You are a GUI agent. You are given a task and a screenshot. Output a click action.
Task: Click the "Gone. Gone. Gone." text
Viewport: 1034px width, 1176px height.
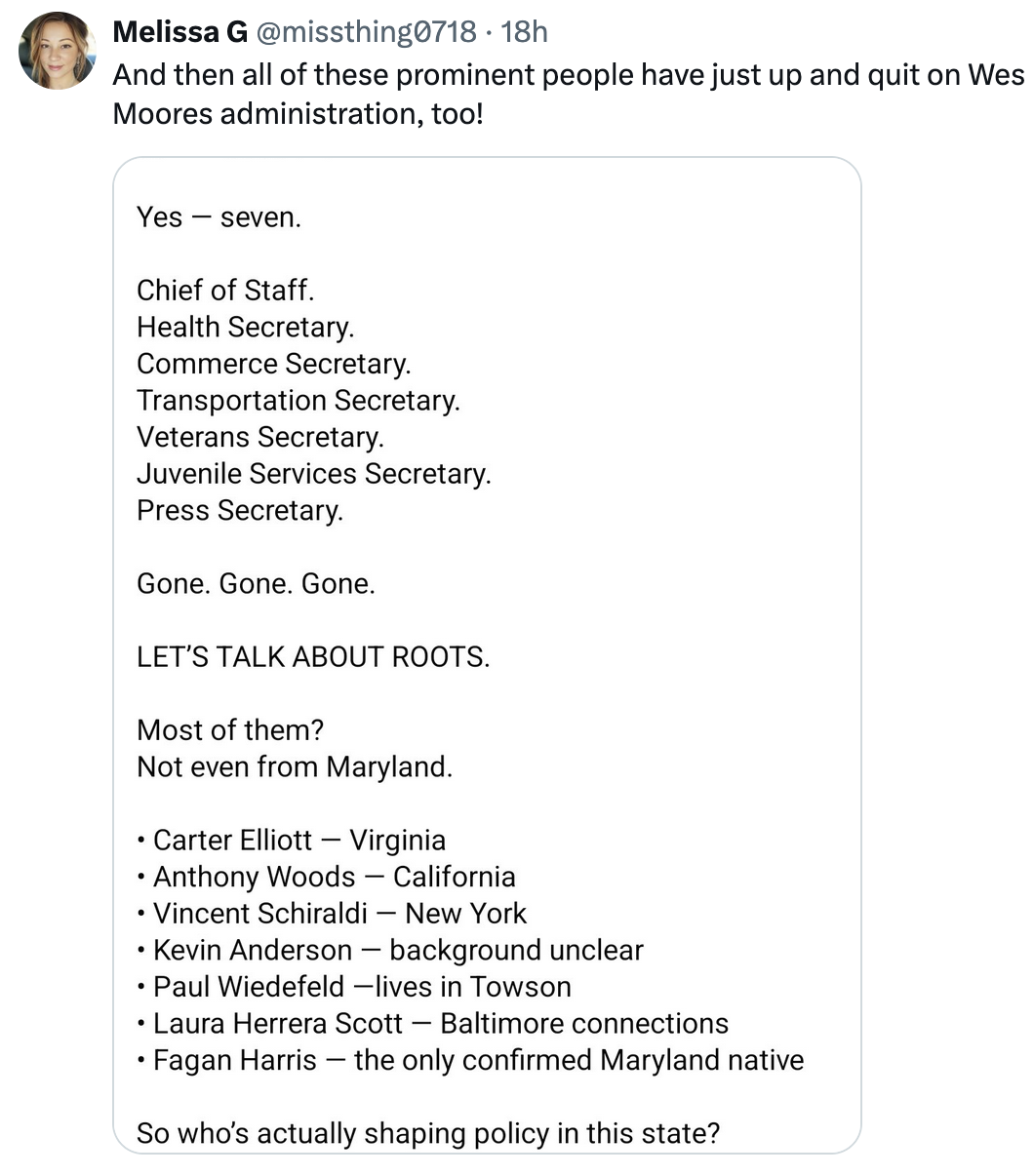[x=256, y=583]
